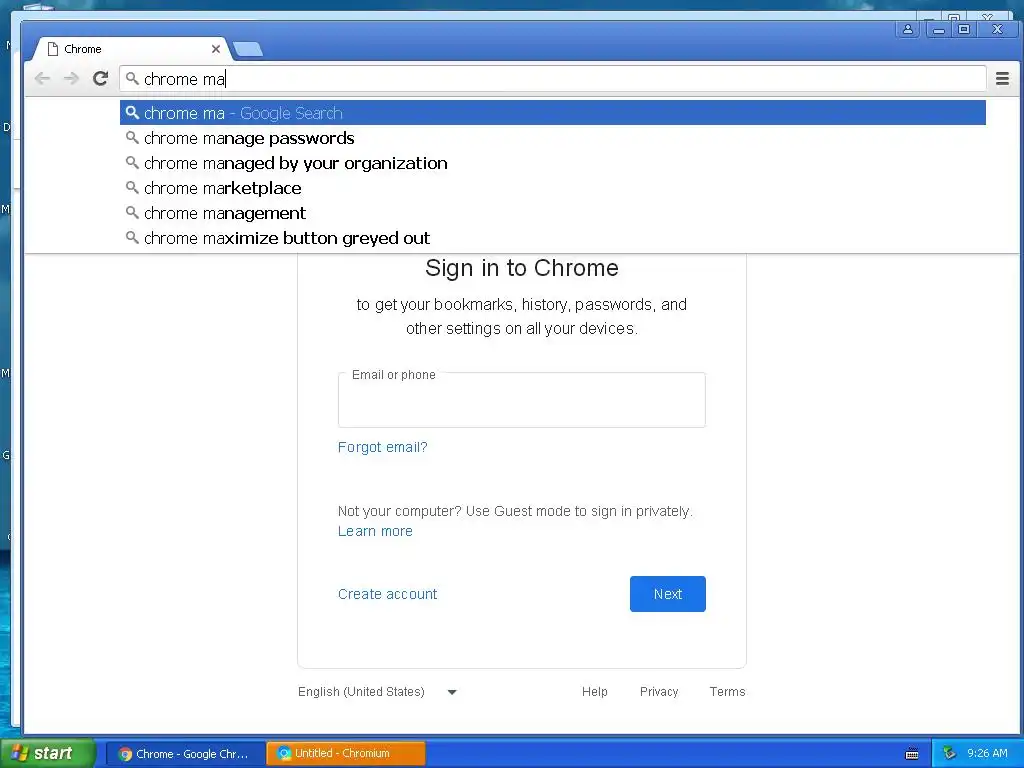Close the Chrome tab with the X
This screenshot has height=768, width=1024.
[216, 49]
